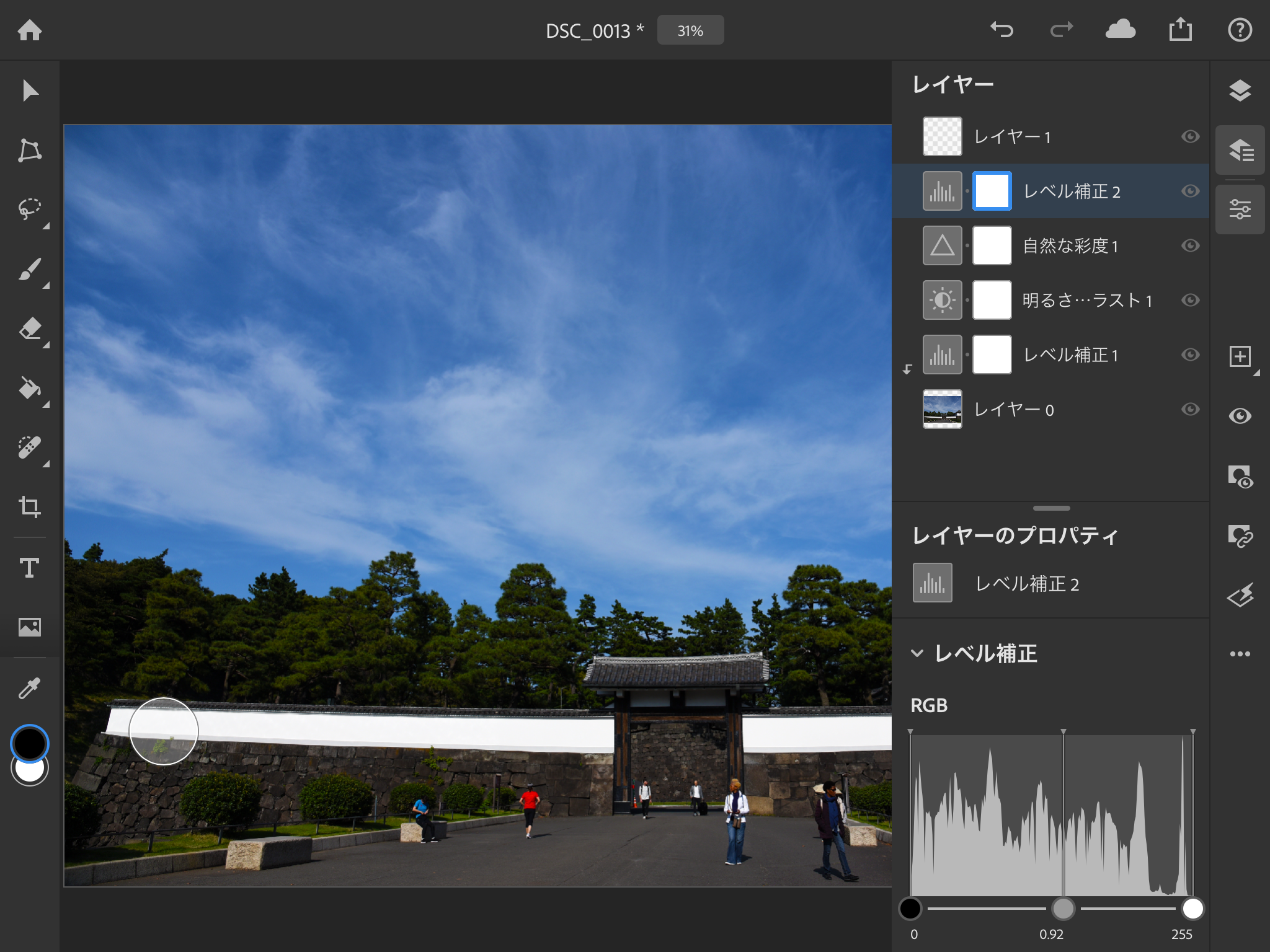Select the Brush tool
The width and height of the screenshot is (1270, 952).
click(29, 269)
